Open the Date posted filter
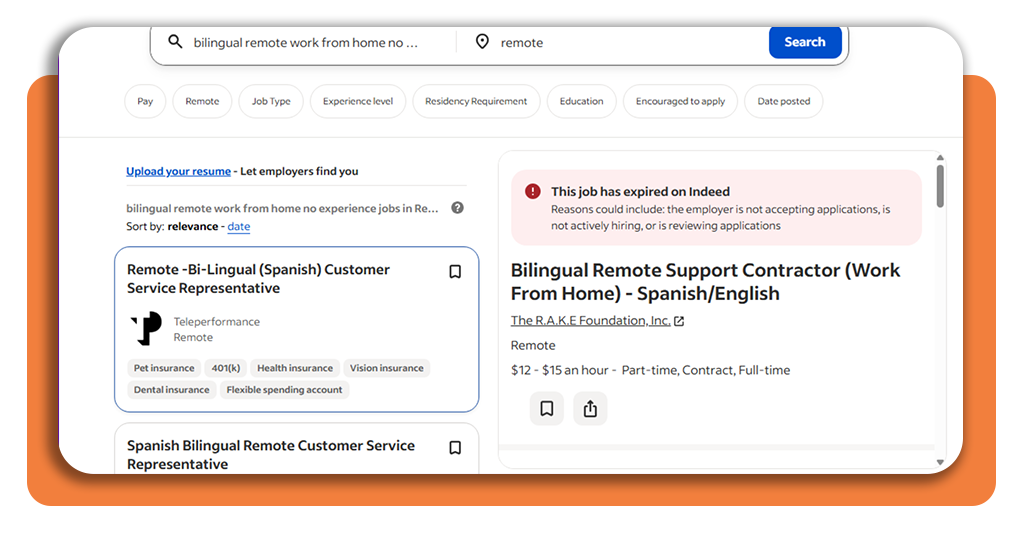 [x=784, y=101]
